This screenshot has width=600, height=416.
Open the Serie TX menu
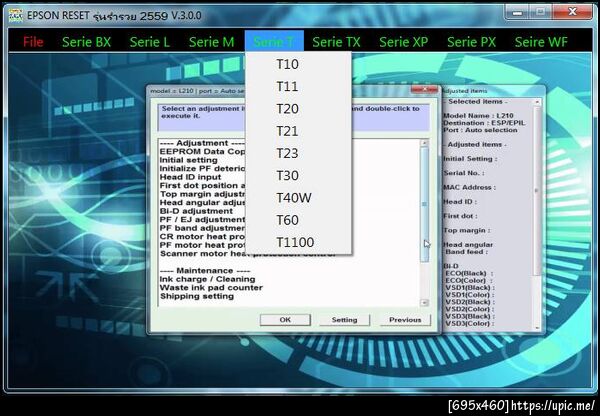336,42
